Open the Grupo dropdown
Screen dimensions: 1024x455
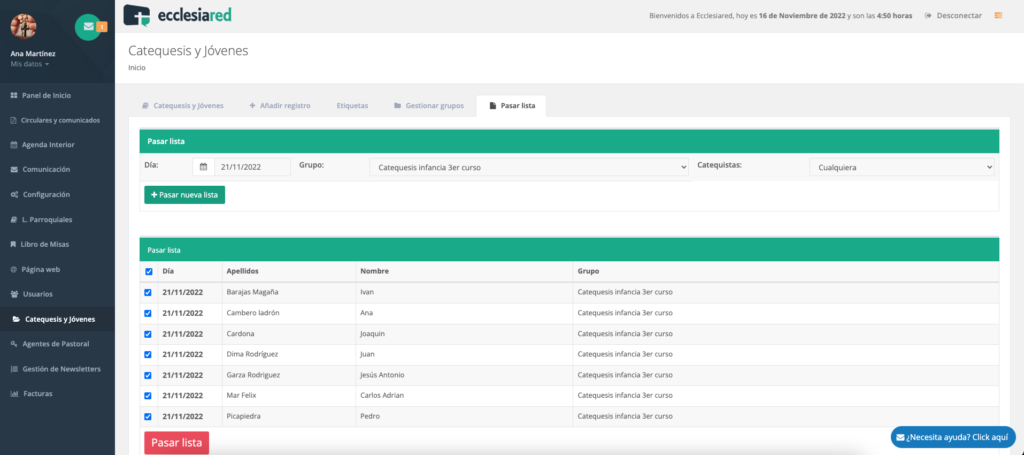529,167
